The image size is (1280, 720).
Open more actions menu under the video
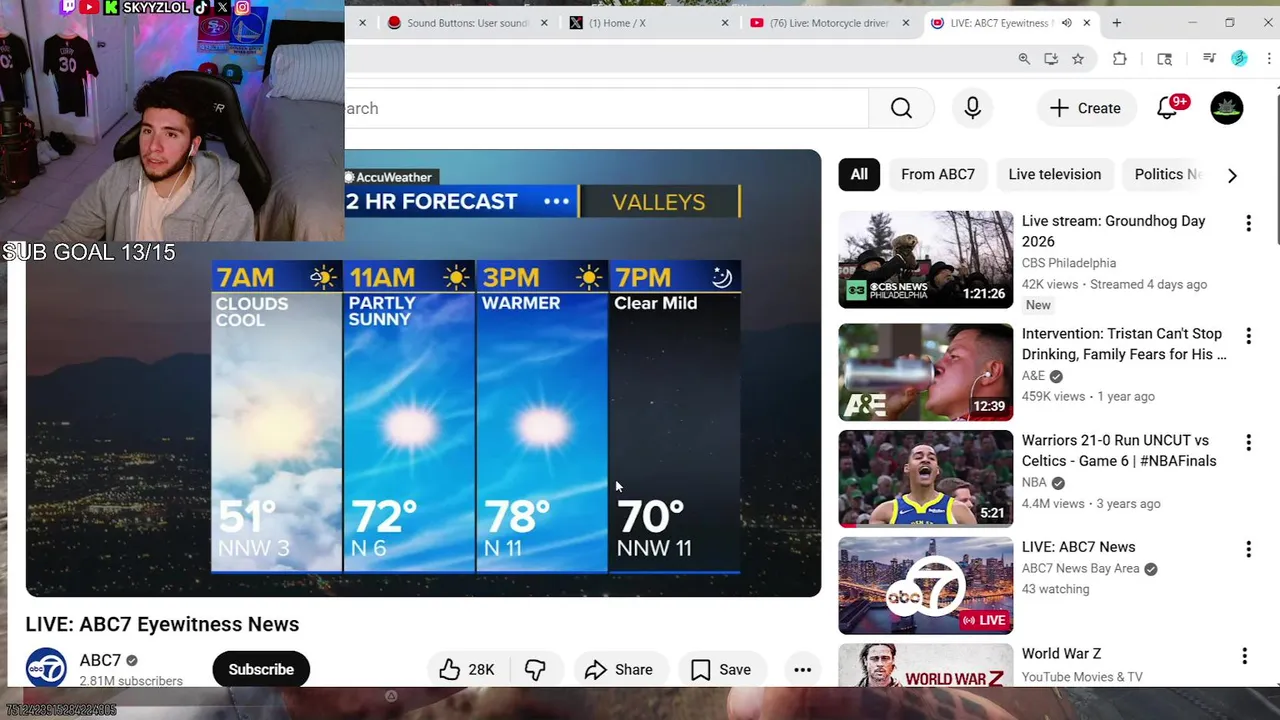(x=802, y=670)
